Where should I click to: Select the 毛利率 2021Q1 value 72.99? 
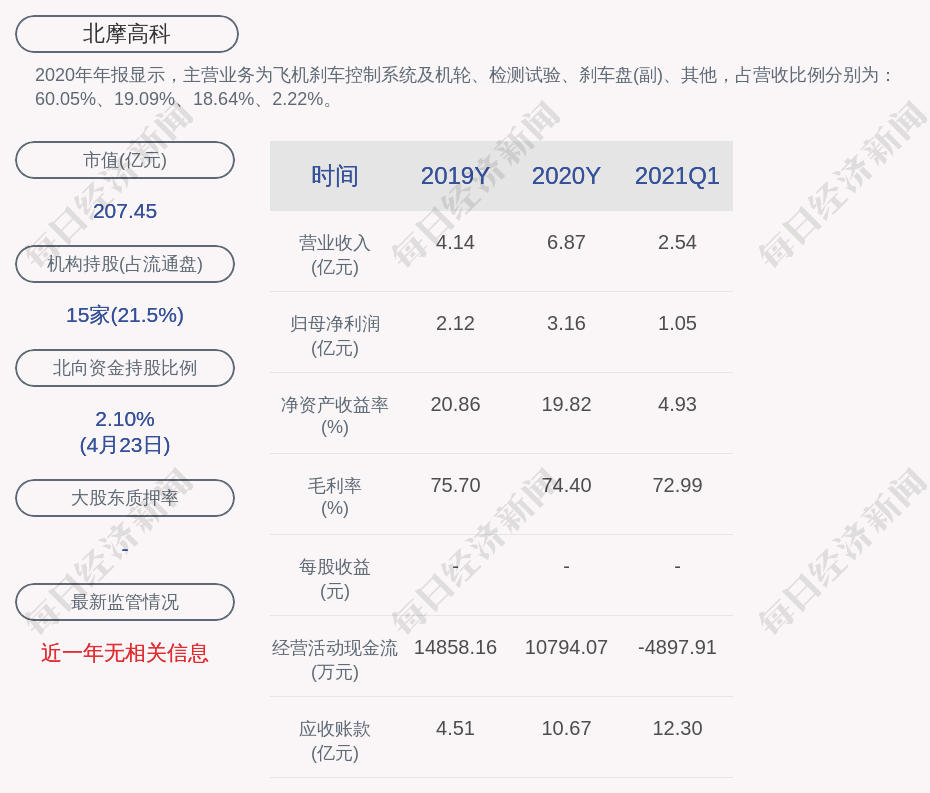point(677,485)
